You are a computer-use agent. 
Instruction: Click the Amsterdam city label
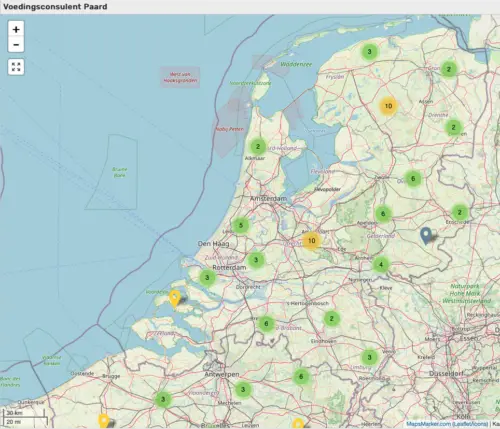point(268,199)
